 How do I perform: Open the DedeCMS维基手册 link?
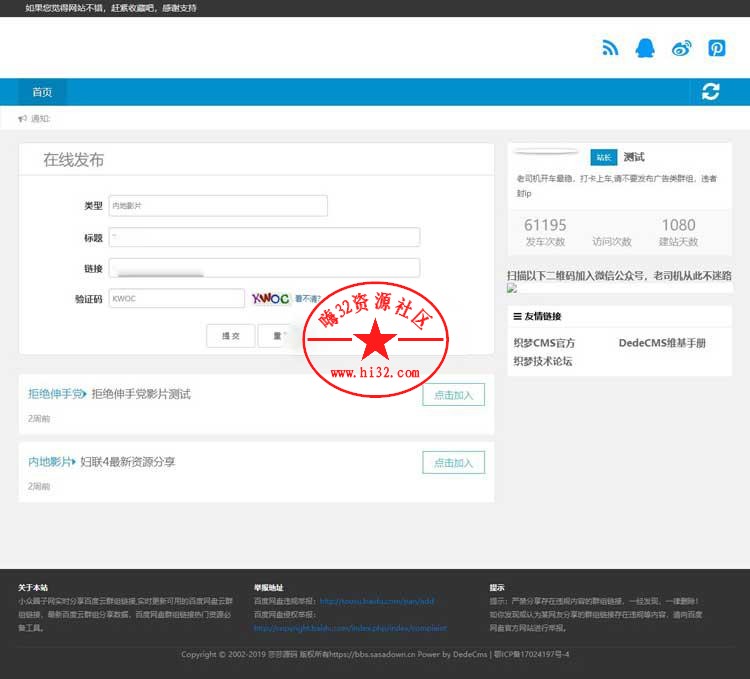coord(662,343)
